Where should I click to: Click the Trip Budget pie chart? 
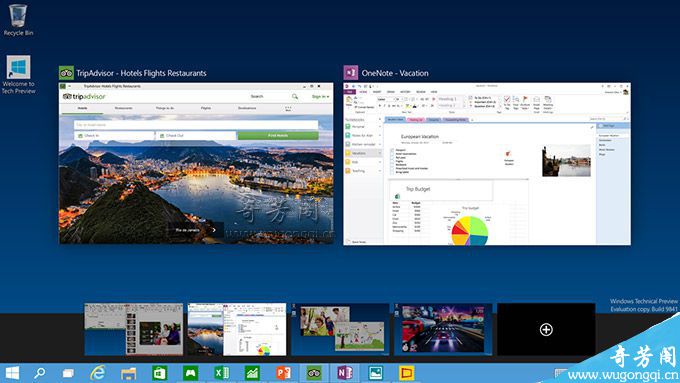click(x=470, y=231)
